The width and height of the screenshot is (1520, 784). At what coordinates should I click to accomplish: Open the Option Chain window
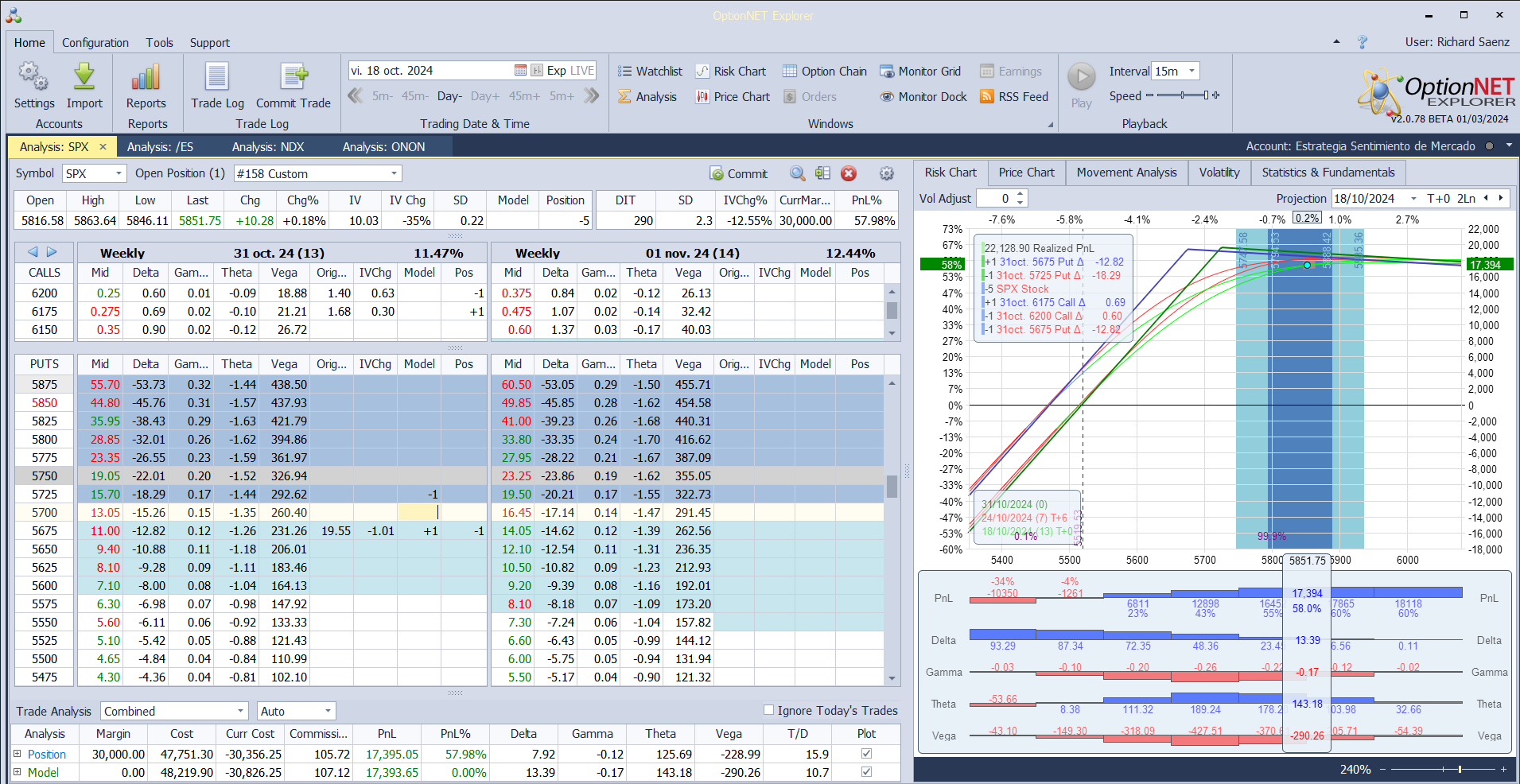(825, 71)
